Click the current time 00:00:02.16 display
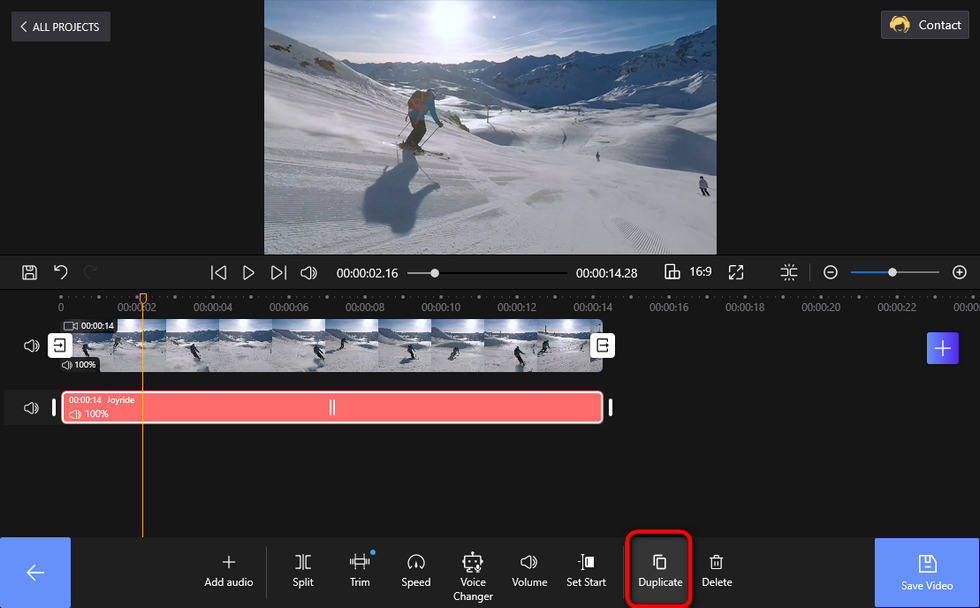This screenshot has width=980, height=608. [367, 273]
